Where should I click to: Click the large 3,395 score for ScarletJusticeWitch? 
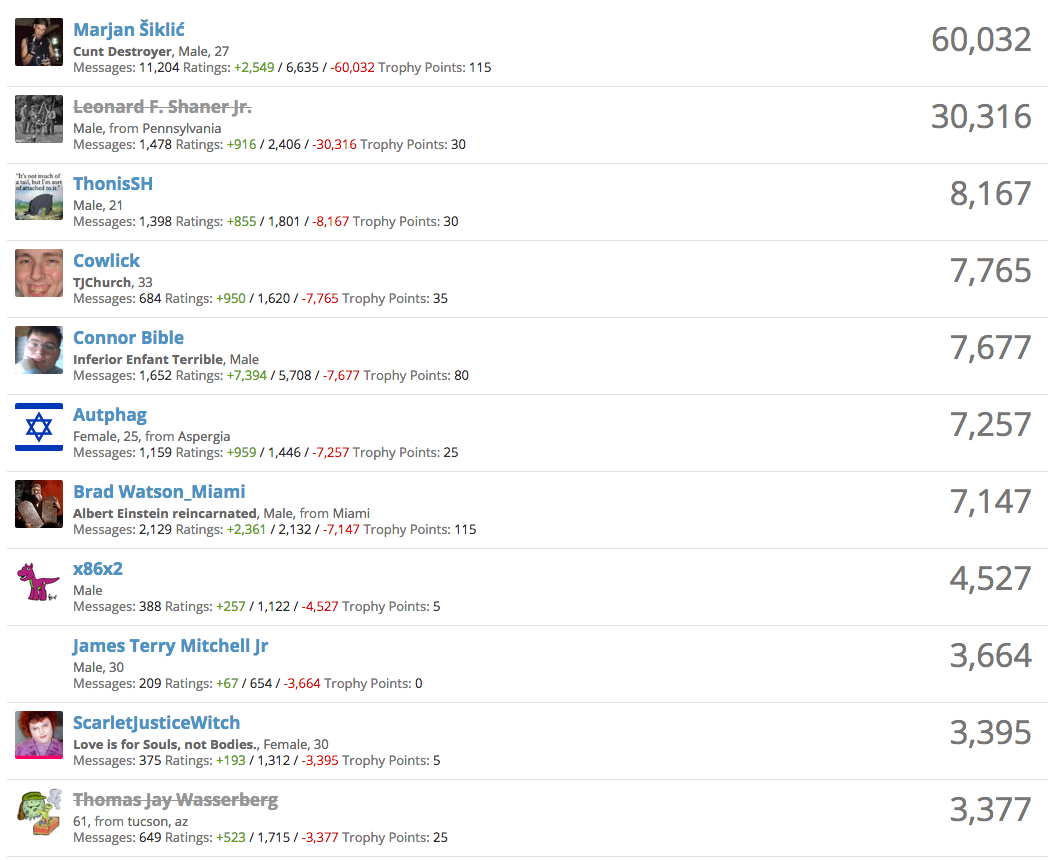pos(991,733)
